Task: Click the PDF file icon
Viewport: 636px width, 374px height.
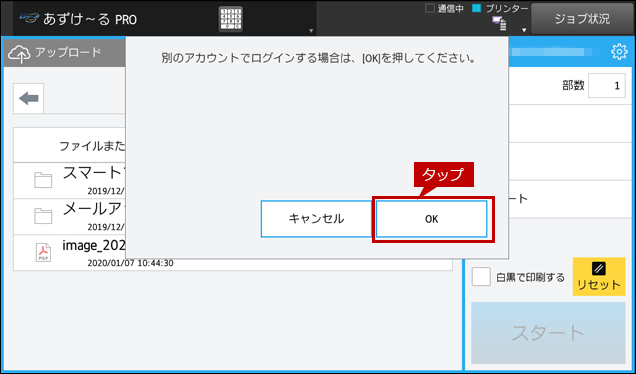Action: tap(43, 252)
